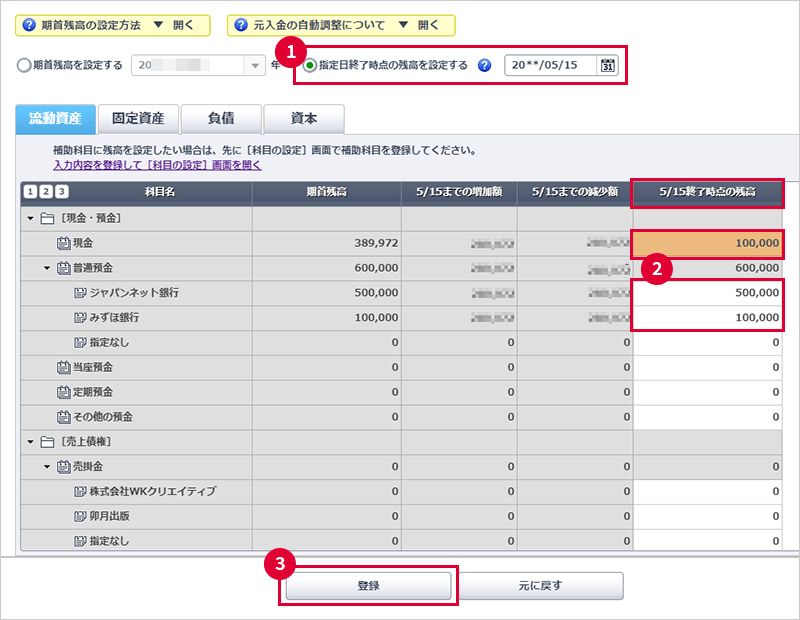Viewport: 800px width, 620px height.
Task: Collapse the 売掛金 account row
Action: pyautogui.click(x=46, y=467)
